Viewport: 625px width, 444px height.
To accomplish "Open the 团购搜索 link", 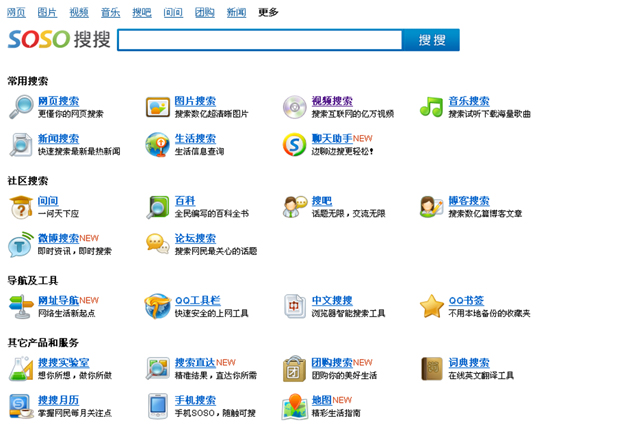I will 332,363.
